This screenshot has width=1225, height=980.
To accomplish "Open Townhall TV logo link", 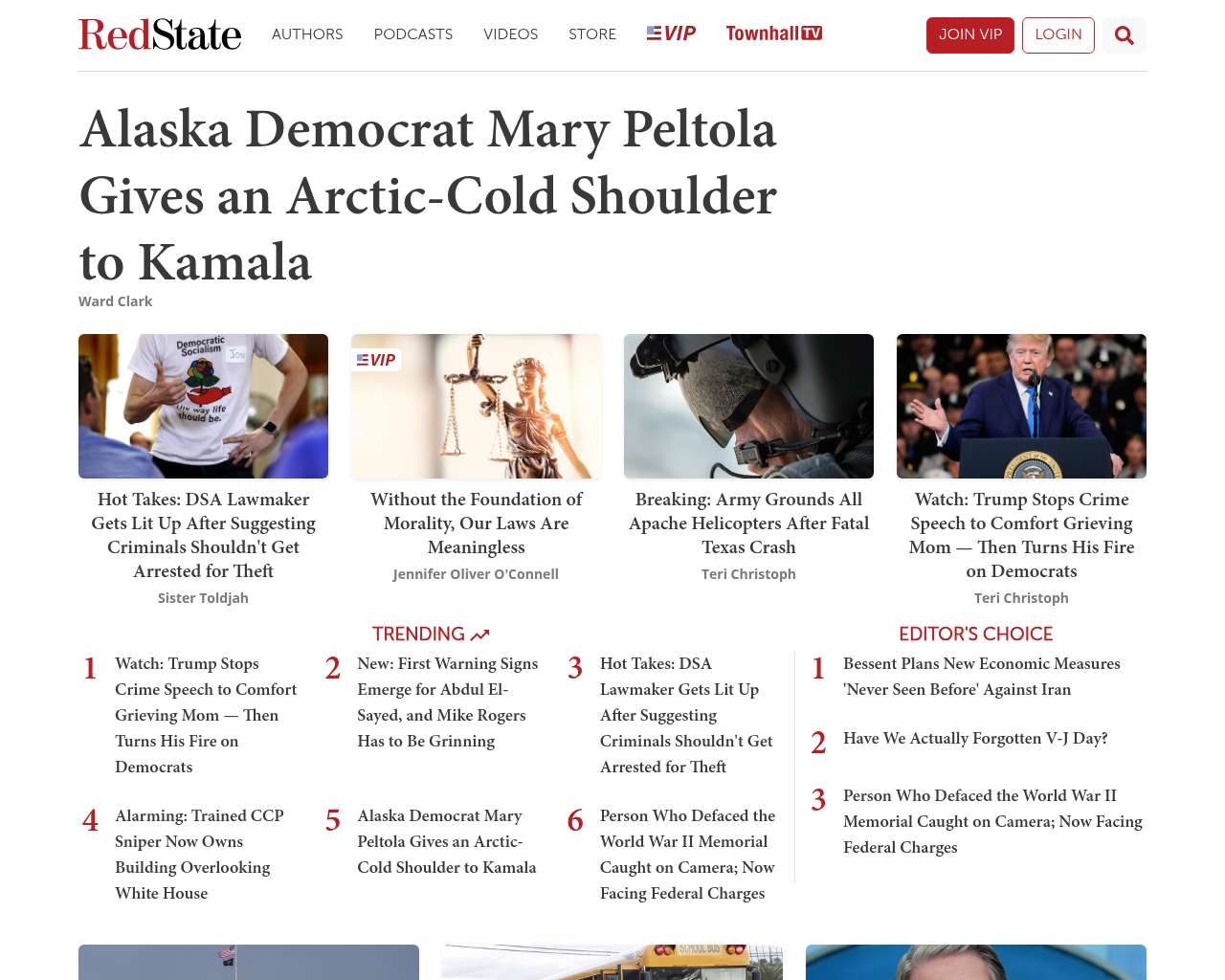I will 774,33.
